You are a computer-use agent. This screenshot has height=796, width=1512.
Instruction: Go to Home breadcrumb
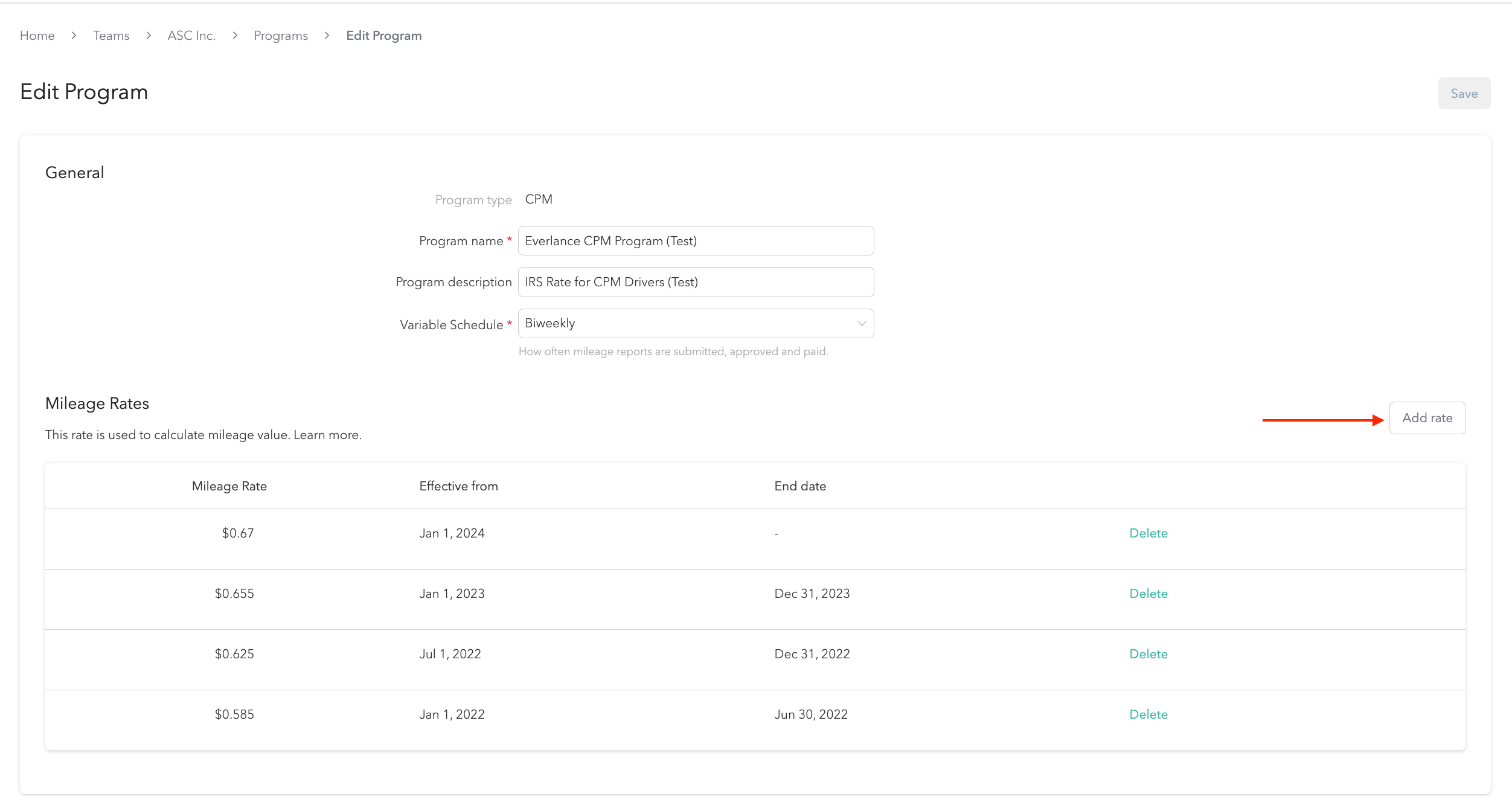click(37, 36)
